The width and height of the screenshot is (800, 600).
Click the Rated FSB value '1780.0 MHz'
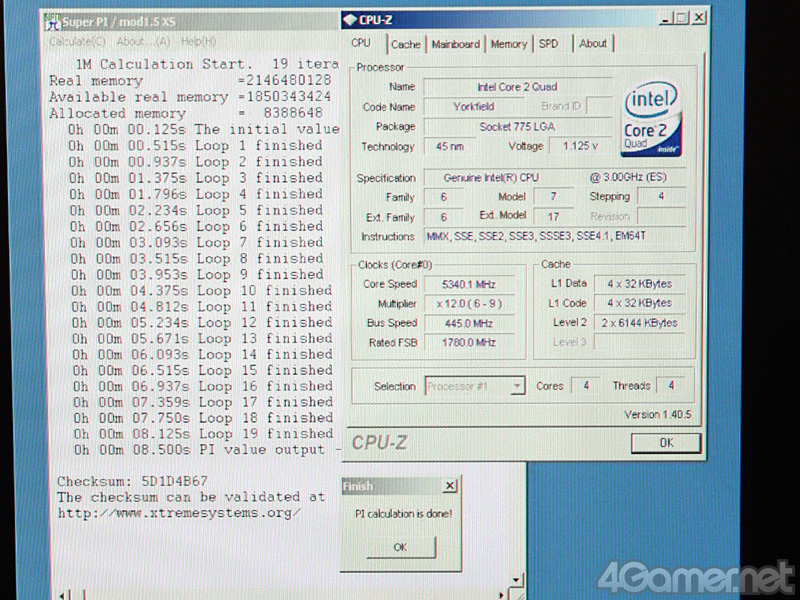point(469,342)
